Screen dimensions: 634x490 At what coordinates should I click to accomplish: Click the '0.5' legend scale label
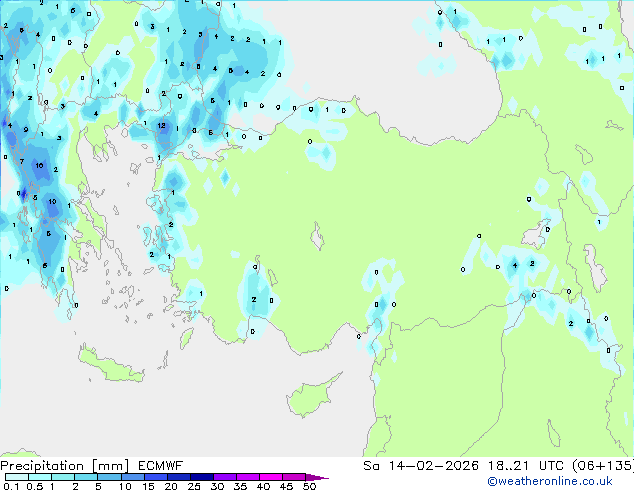click(x=35, y=486)
